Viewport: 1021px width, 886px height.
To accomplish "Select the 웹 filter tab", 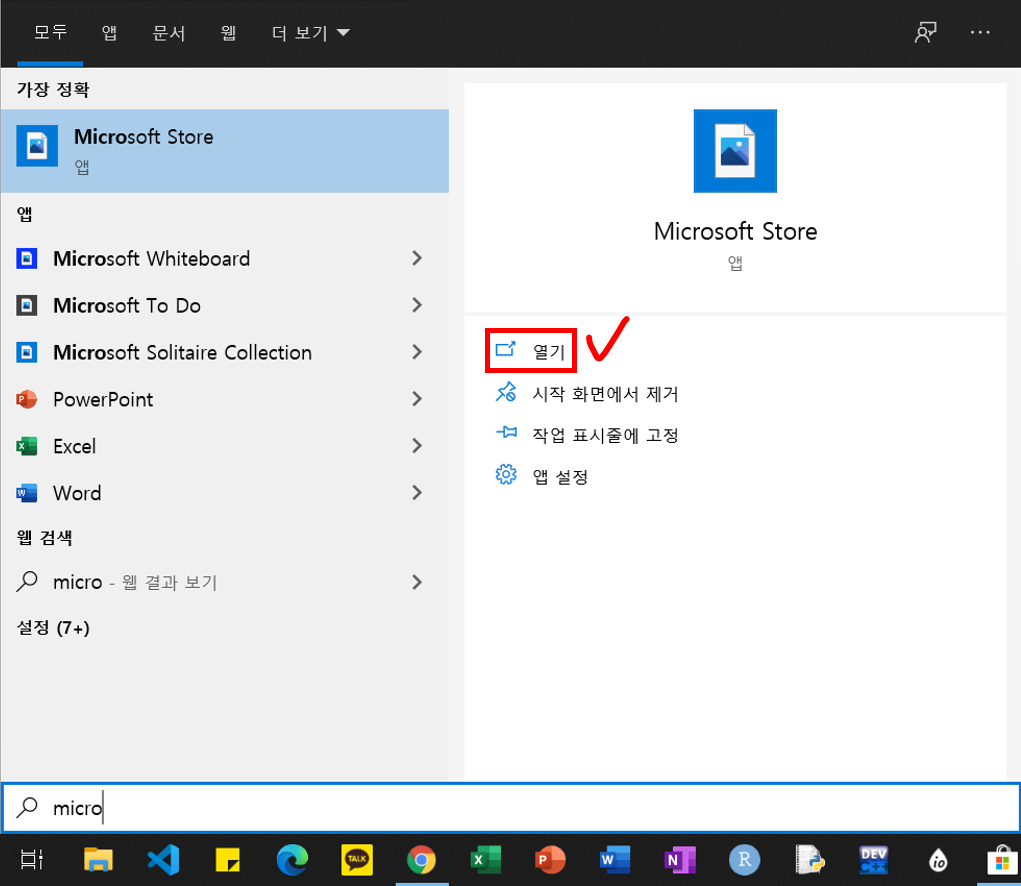I will [228, 33].
